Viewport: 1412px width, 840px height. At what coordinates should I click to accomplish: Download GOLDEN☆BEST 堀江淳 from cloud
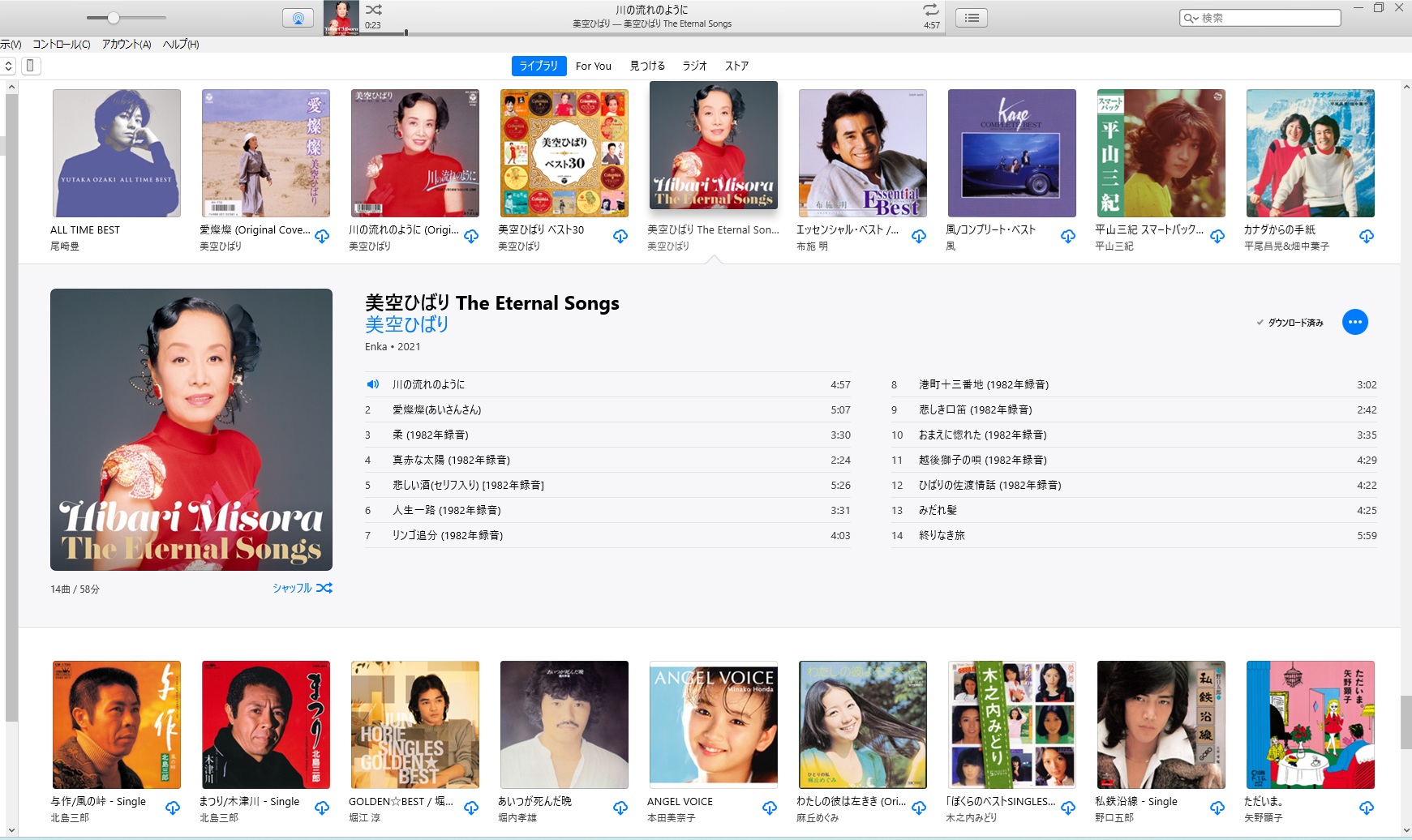[471, 808]
